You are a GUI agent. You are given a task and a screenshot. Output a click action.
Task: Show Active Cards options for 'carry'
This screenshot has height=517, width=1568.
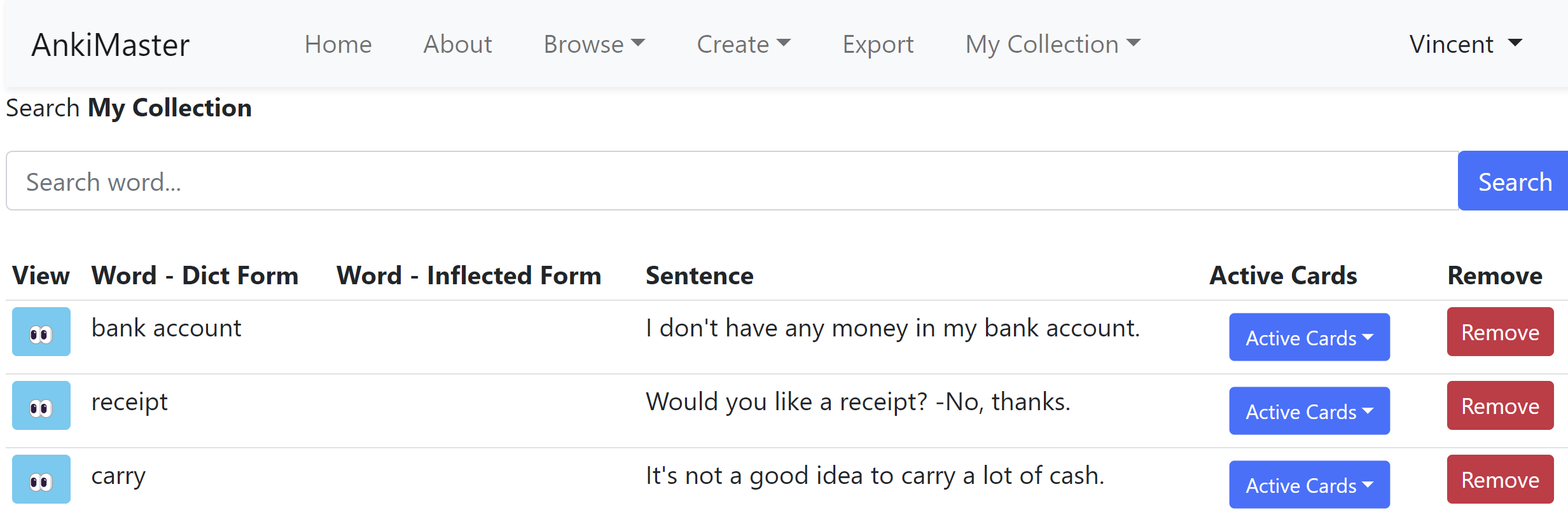tap(1308, 485)
